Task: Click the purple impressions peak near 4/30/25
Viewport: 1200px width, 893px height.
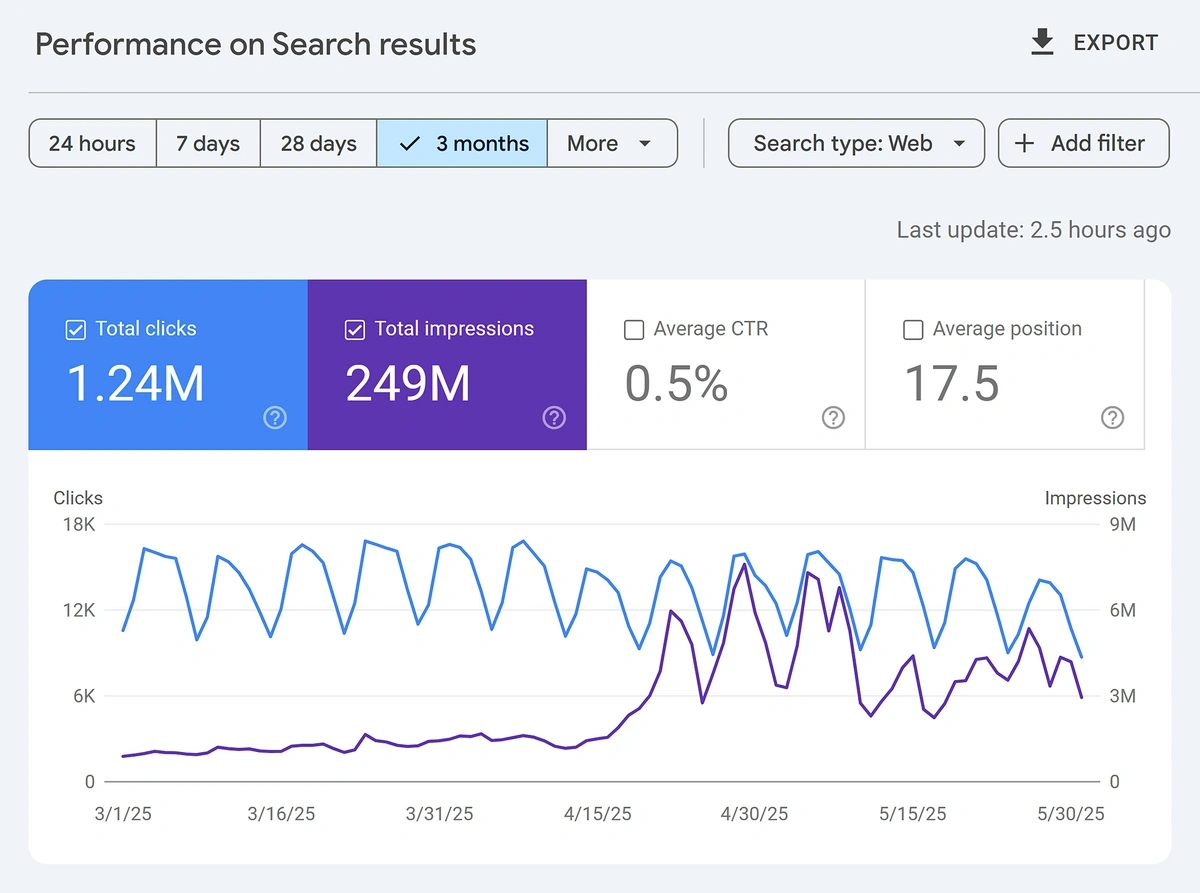Action: pos(745,565)
